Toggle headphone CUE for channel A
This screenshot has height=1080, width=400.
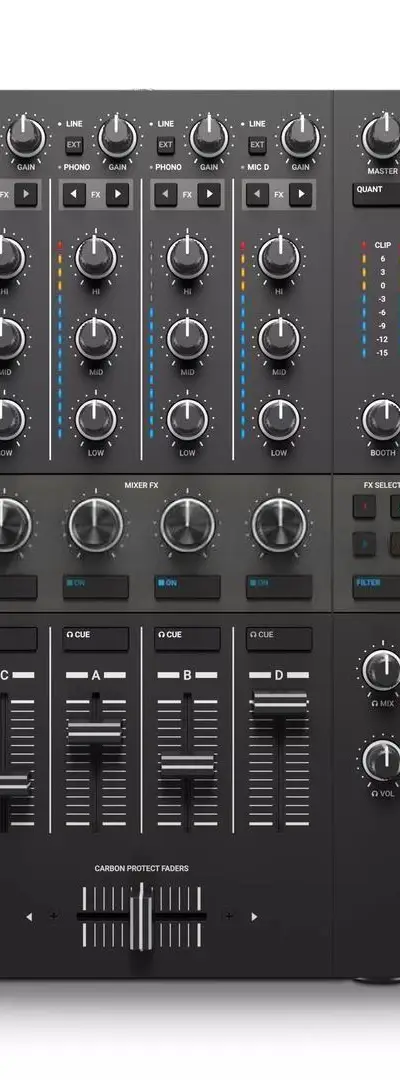tap(96, 638)
